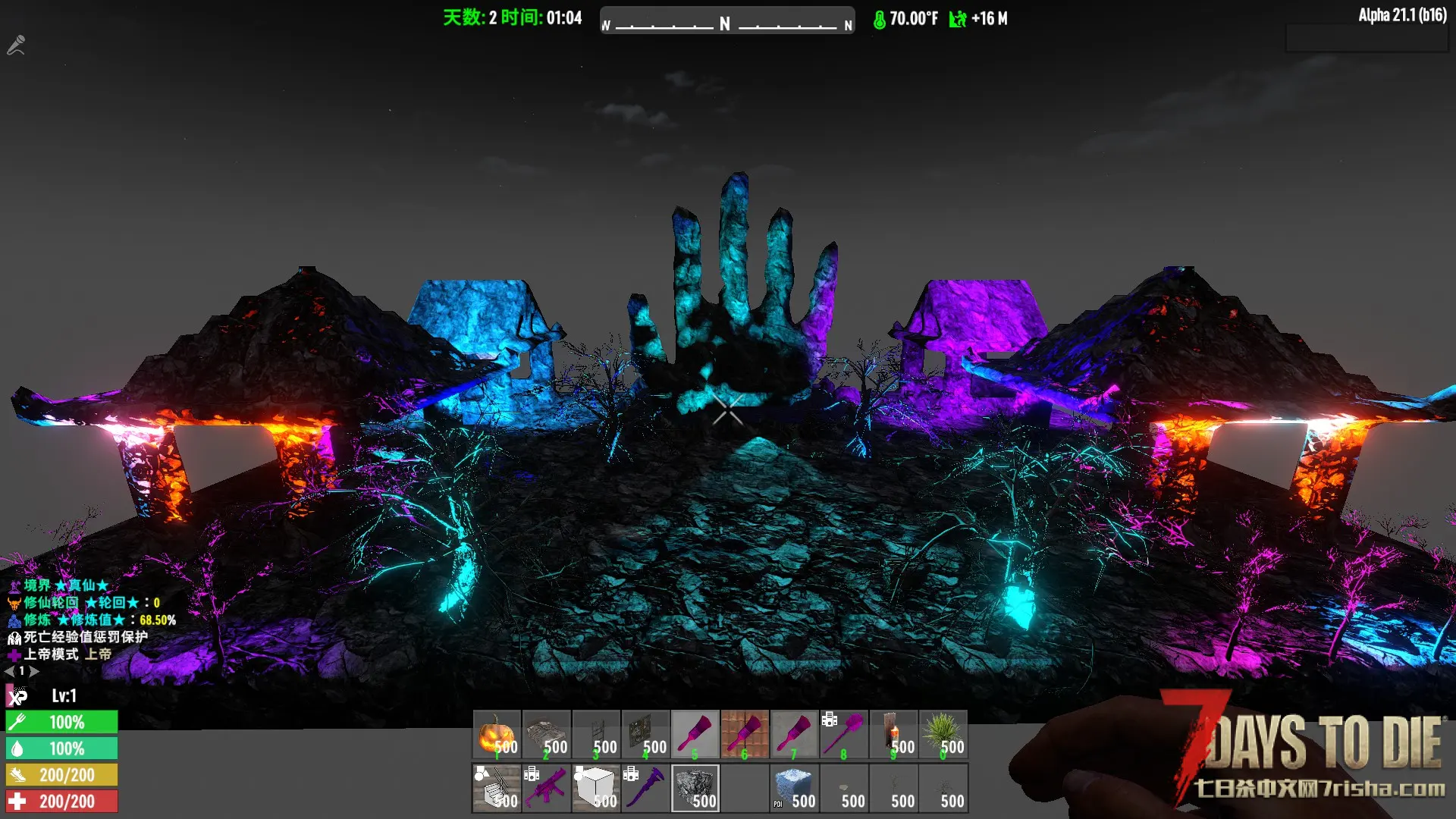Click the compass bar N marker
Screen dimensions: 1456x819
point(725,24)
